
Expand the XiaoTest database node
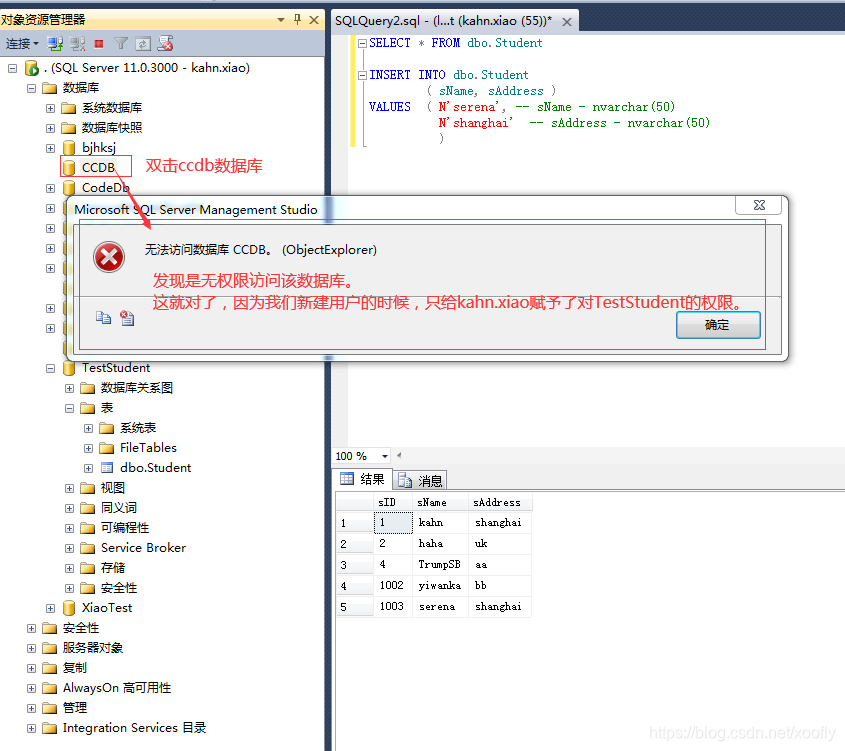point(50,608)
